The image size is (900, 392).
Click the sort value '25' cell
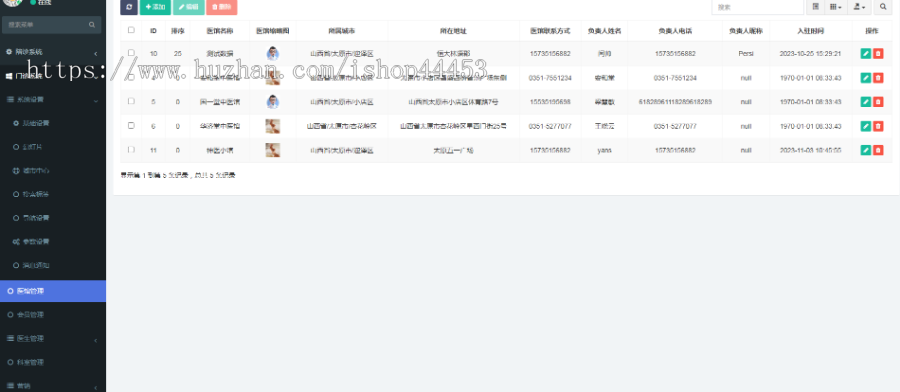177,53
